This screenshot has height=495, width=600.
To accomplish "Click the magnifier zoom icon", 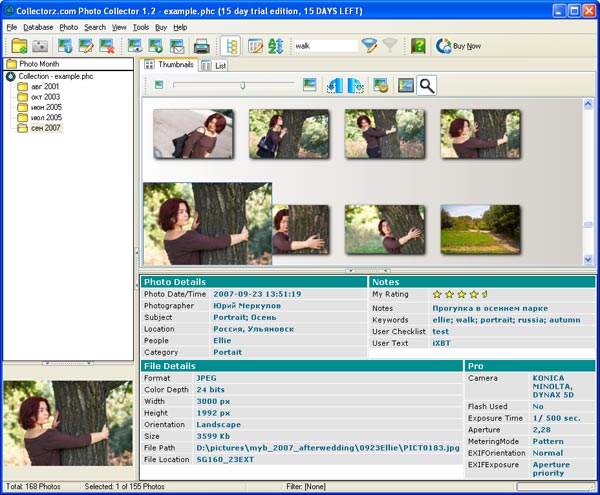I will tap(427, 86).
